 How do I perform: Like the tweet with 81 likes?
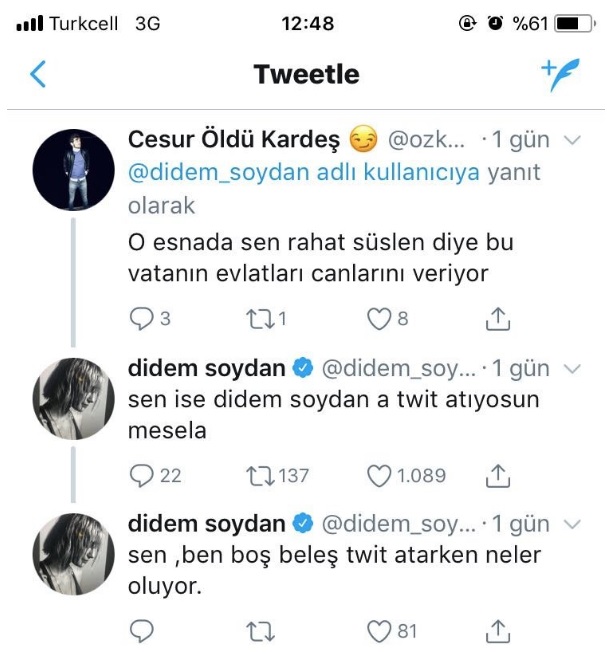tap(378, 631)
